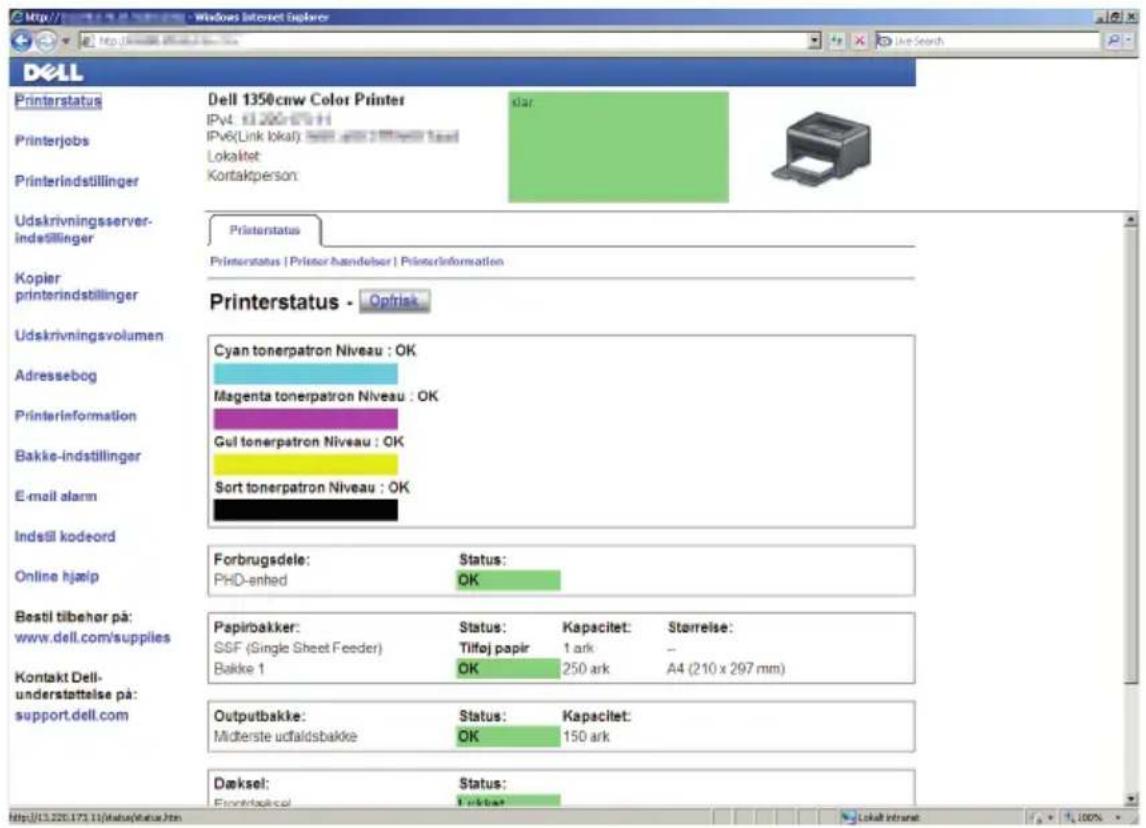Click the 'A4 (210 x 297 mm)' size

726,669
